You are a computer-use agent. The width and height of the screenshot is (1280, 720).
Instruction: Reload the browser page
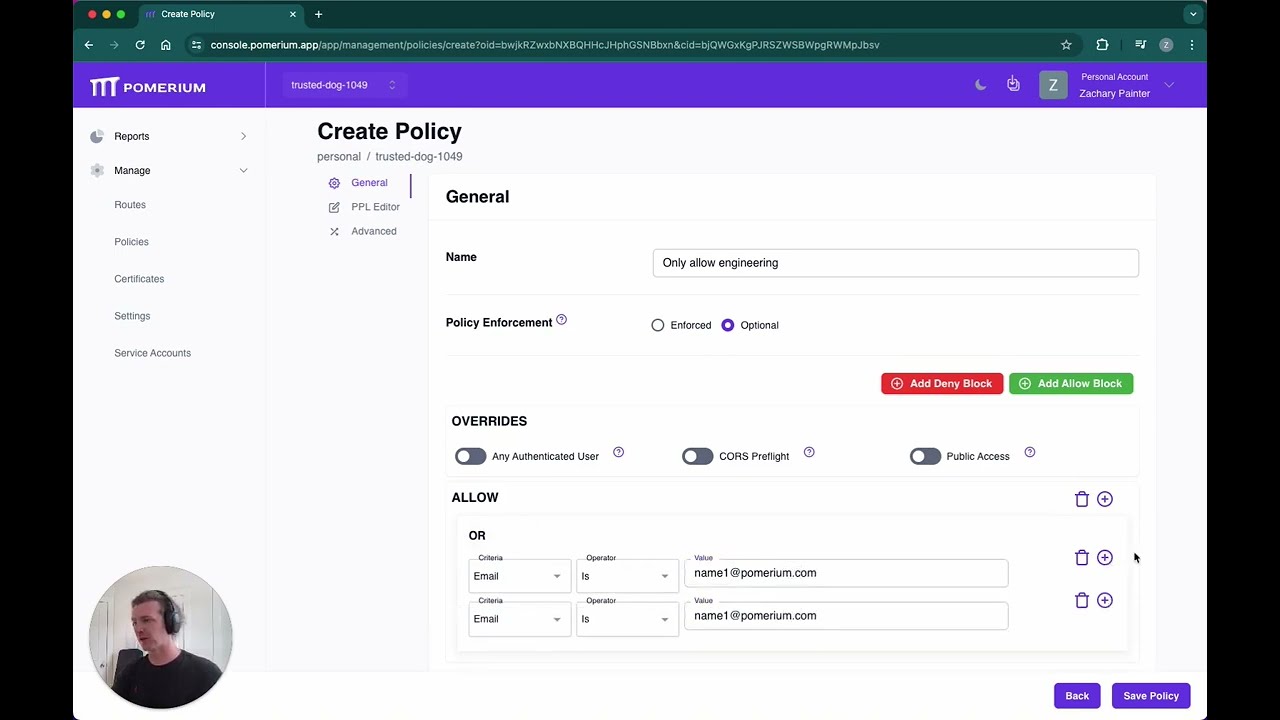(140, 45)
